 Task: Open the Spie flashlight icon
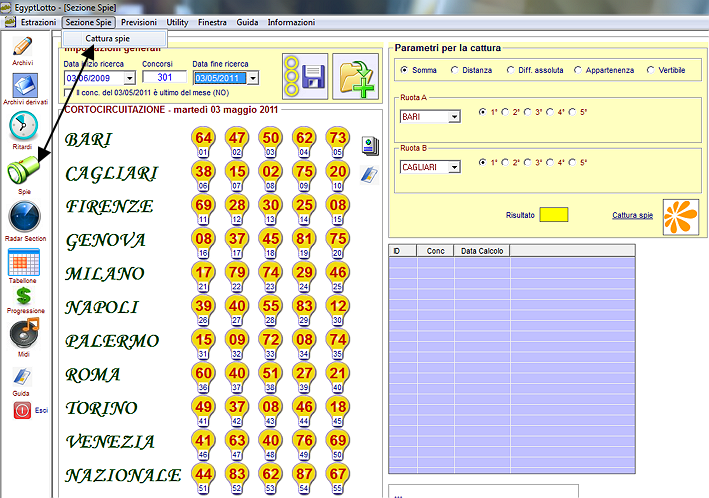click(x=24, y=170)
